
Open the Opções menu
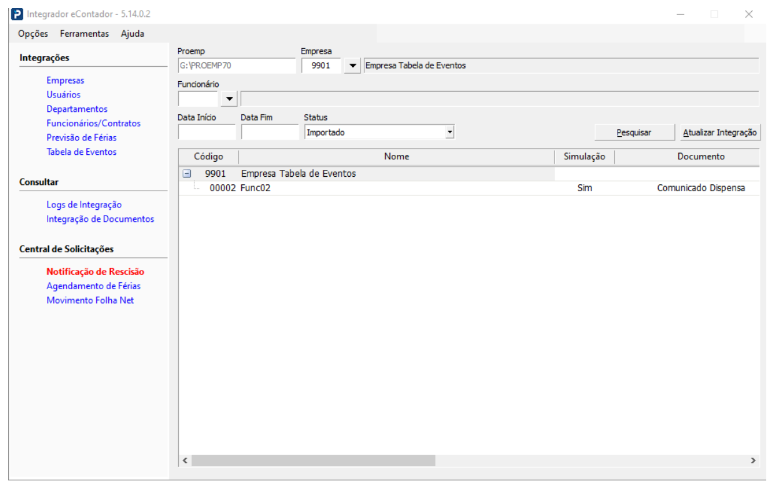point(33,34)
